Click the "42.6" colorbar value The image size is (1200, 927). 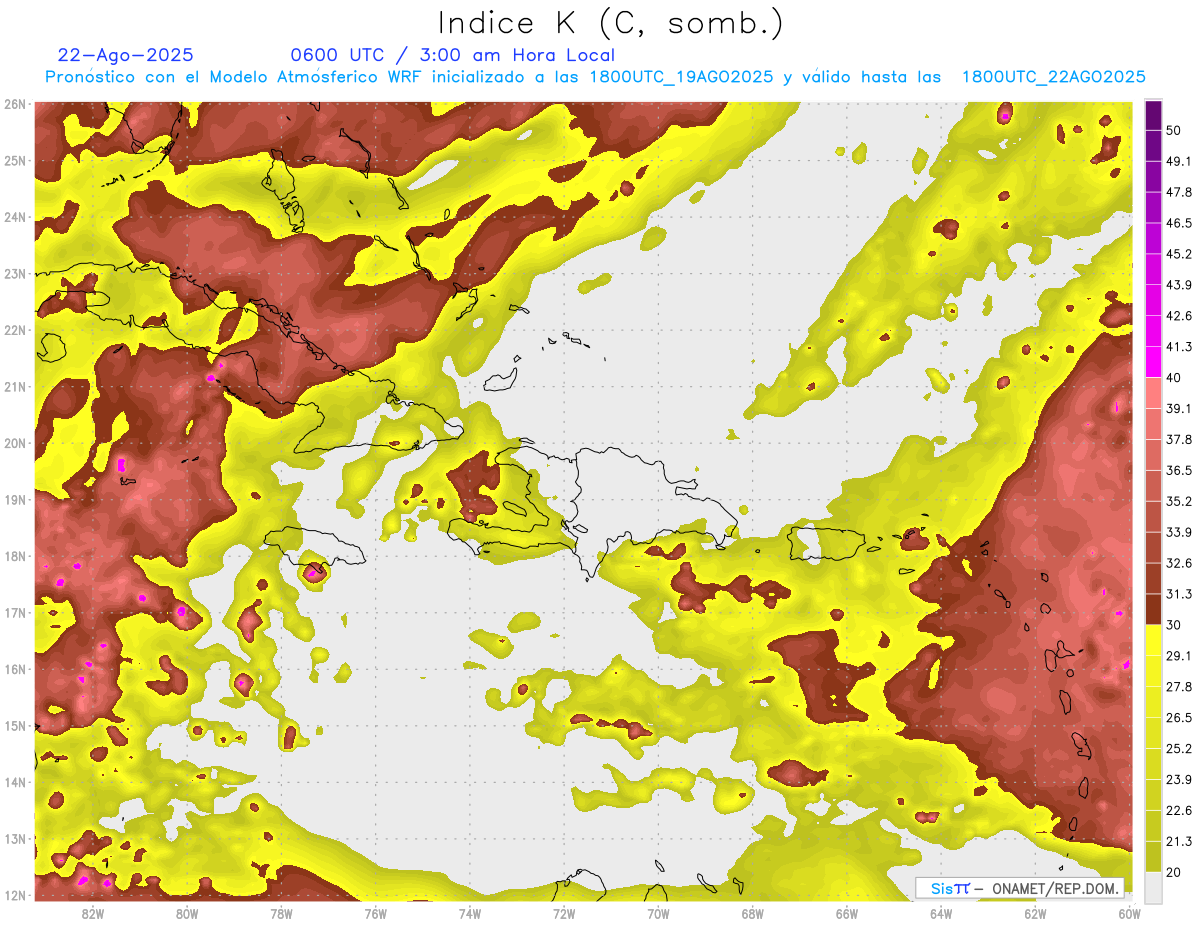pyautogui.click(x=1178, y=316)
